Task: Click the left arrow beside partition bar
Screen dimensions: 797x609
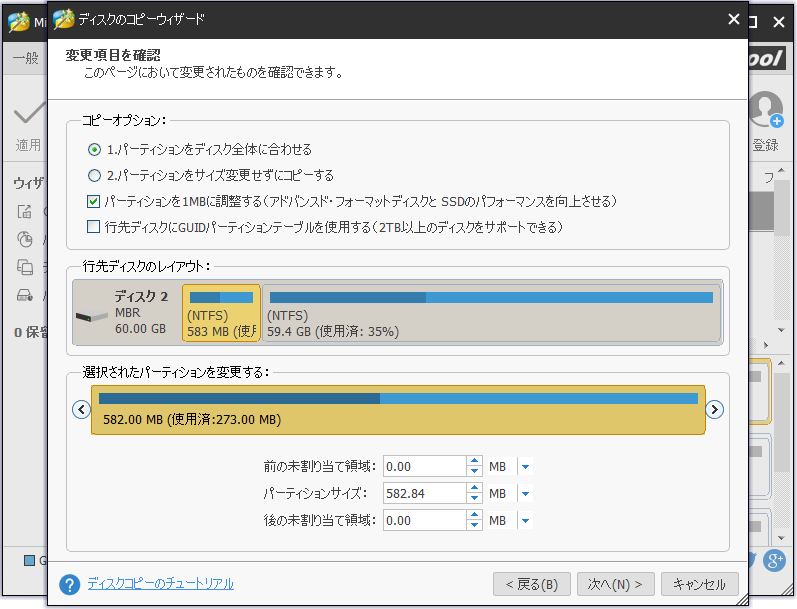Action: (82, 409)
